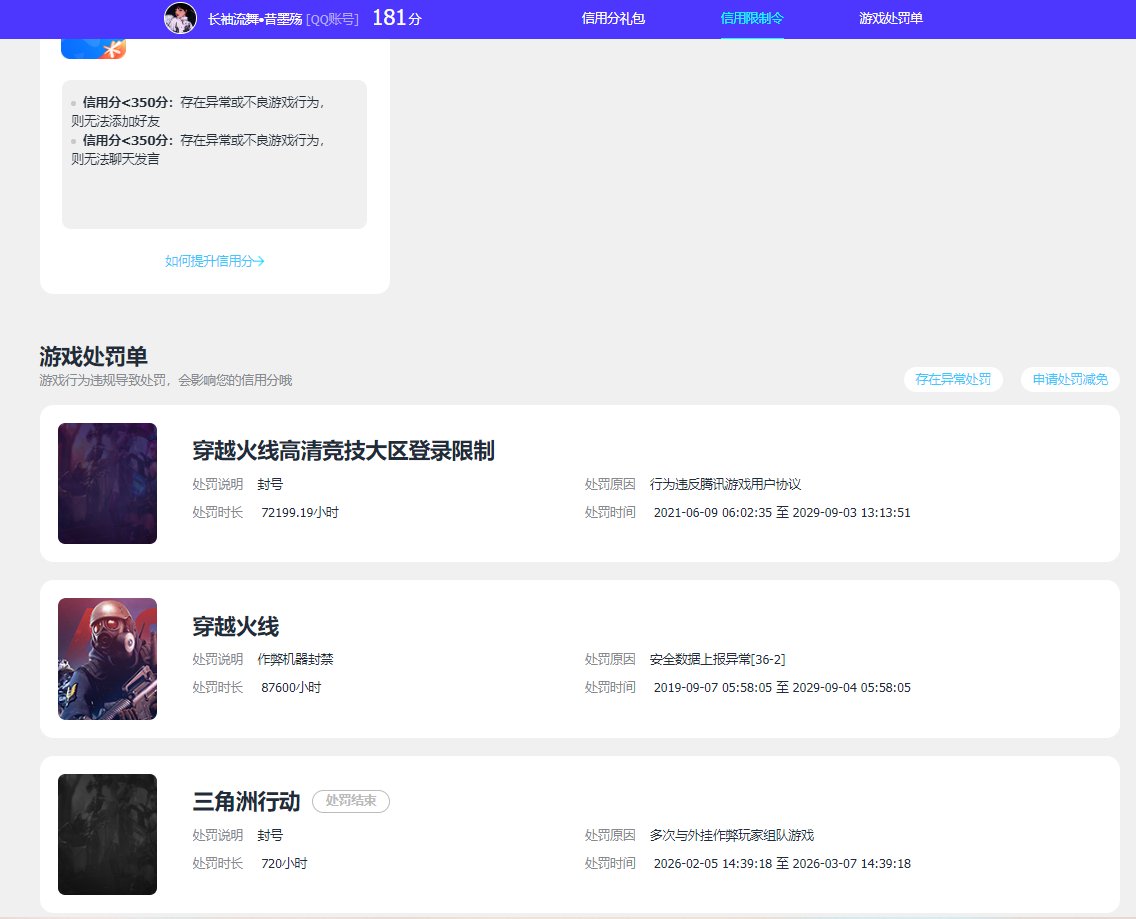Select the 三角洲行动 penalty title

pyautogui.click(x=246, y=801)
